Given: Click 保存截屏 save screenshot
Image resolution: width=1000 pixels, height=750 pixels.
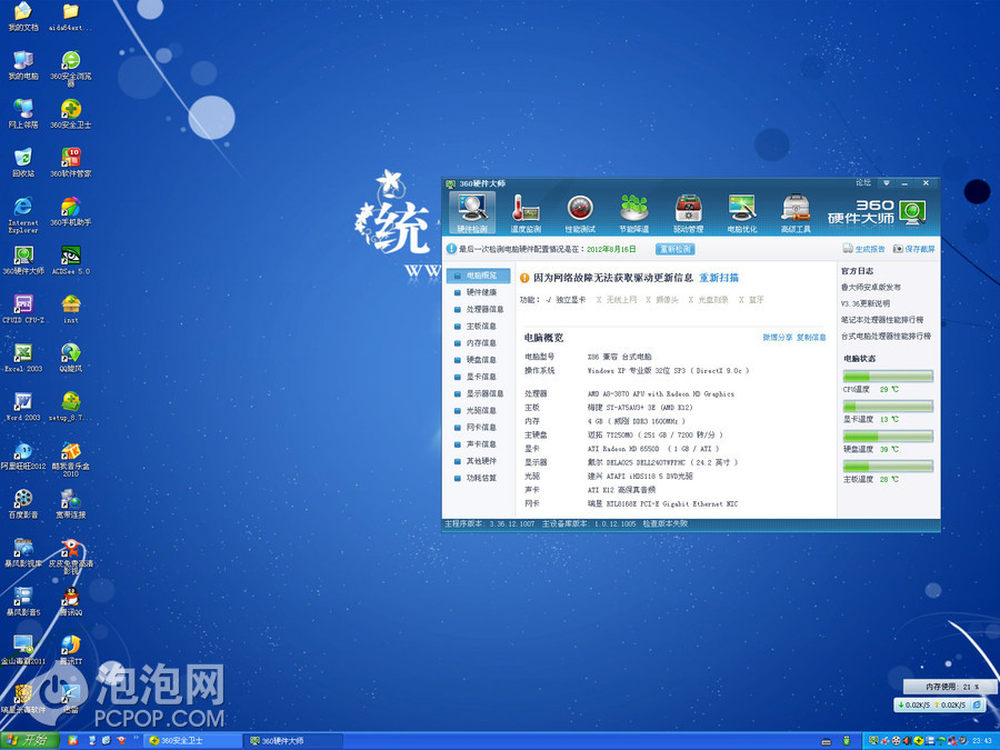Looking at the screenshot, I should (914, 249).
